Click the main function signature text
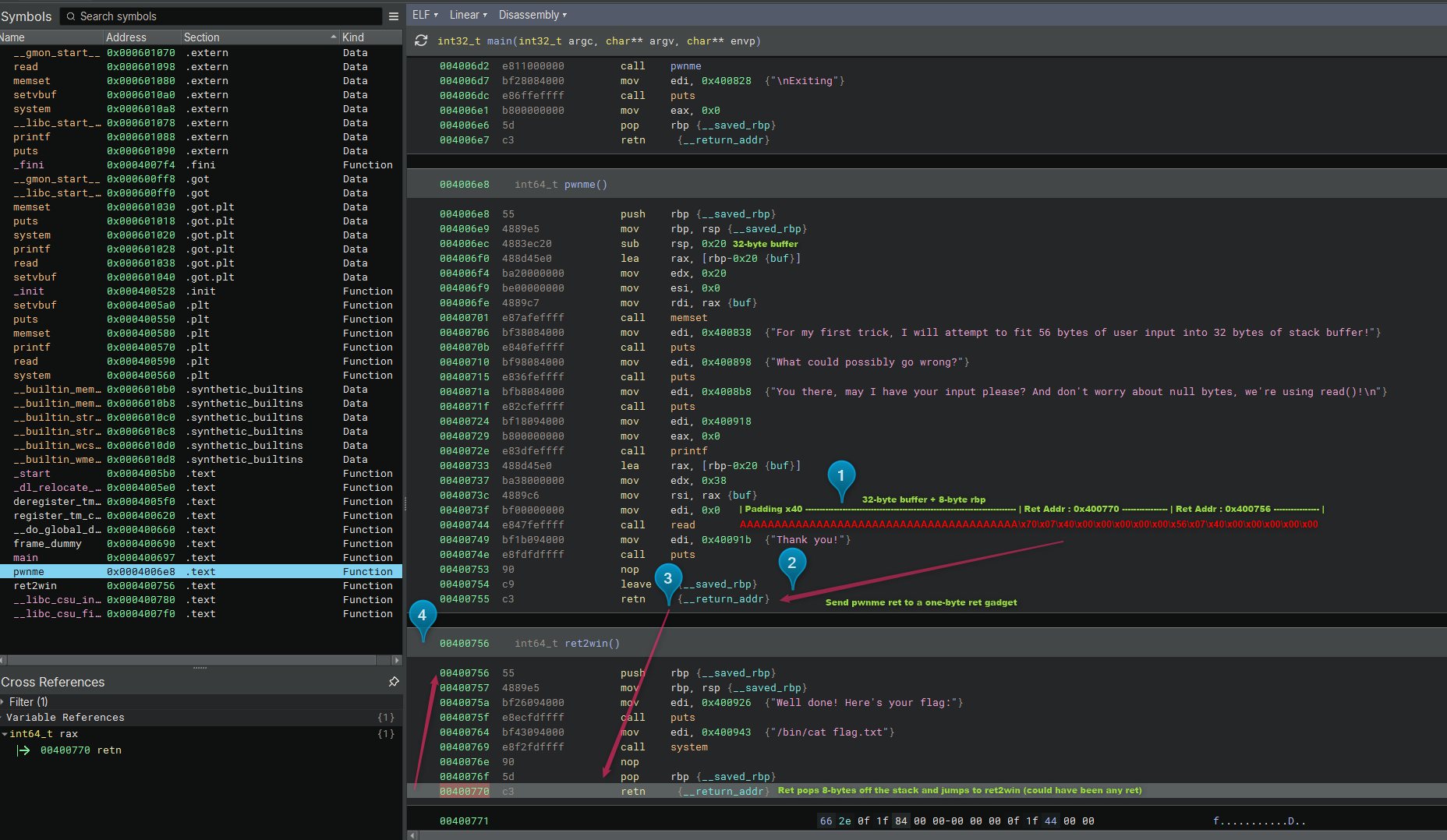 (x=599, y=41)
